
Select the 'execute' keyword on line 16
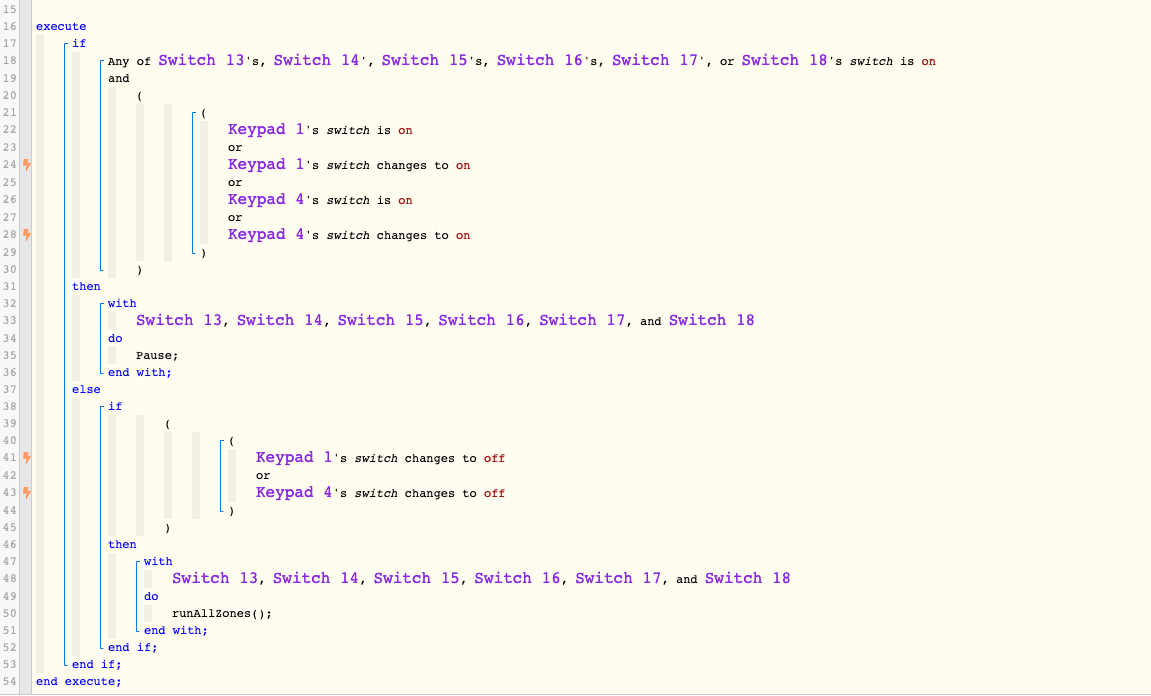(61, 26)
